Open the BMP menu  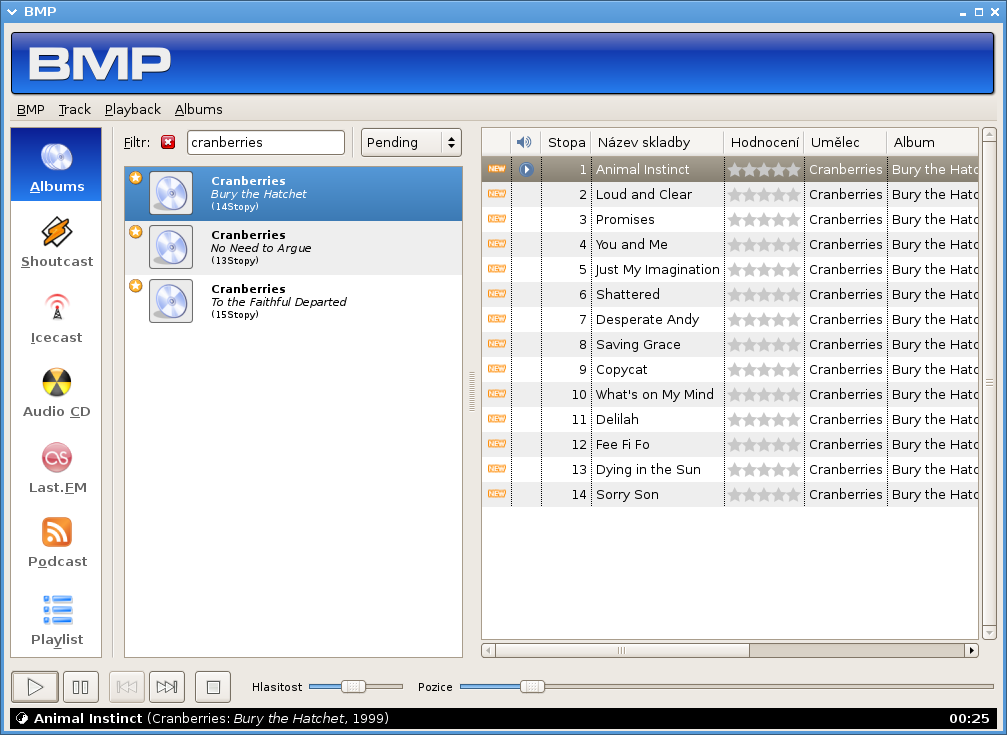[30, 109]
